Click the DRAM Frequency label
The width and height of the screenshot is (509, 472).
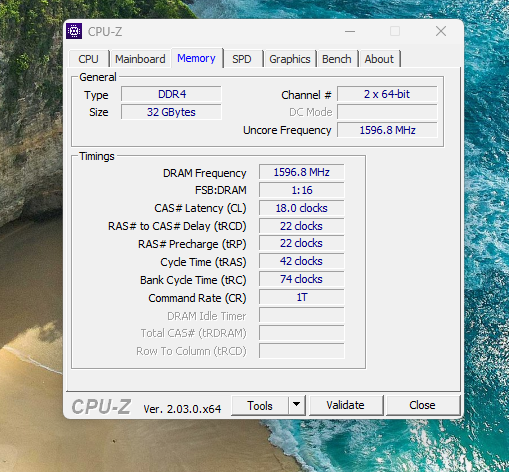coord(205,173)
